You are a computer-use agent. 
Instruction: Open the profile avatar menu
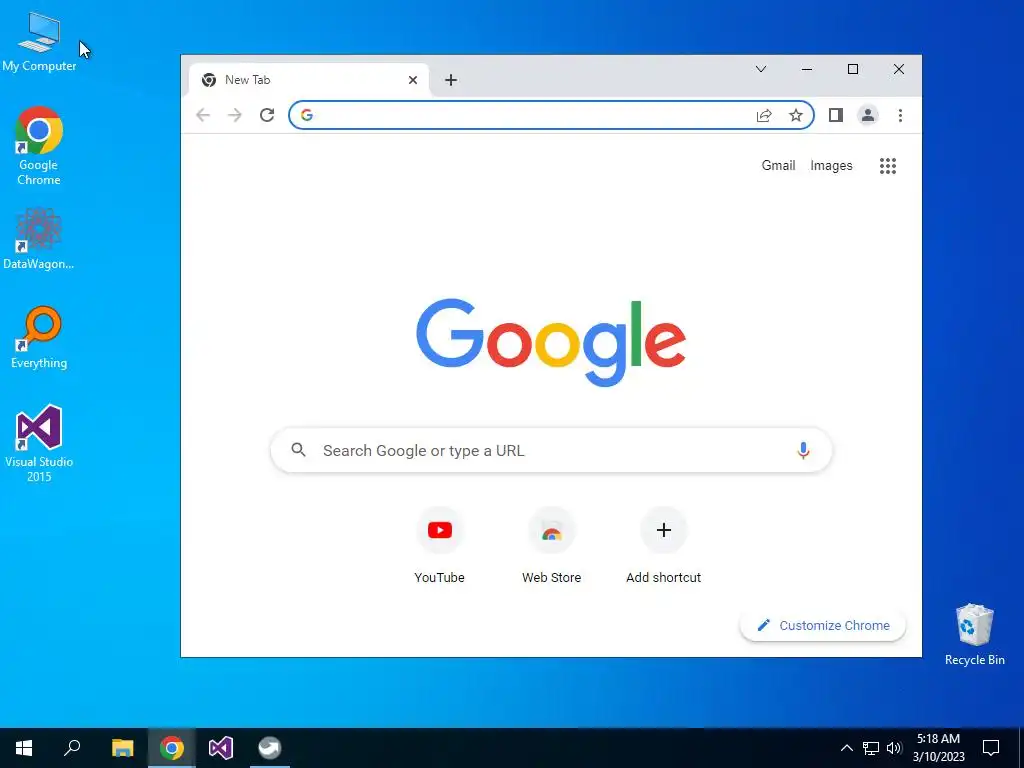pos(867,116)
